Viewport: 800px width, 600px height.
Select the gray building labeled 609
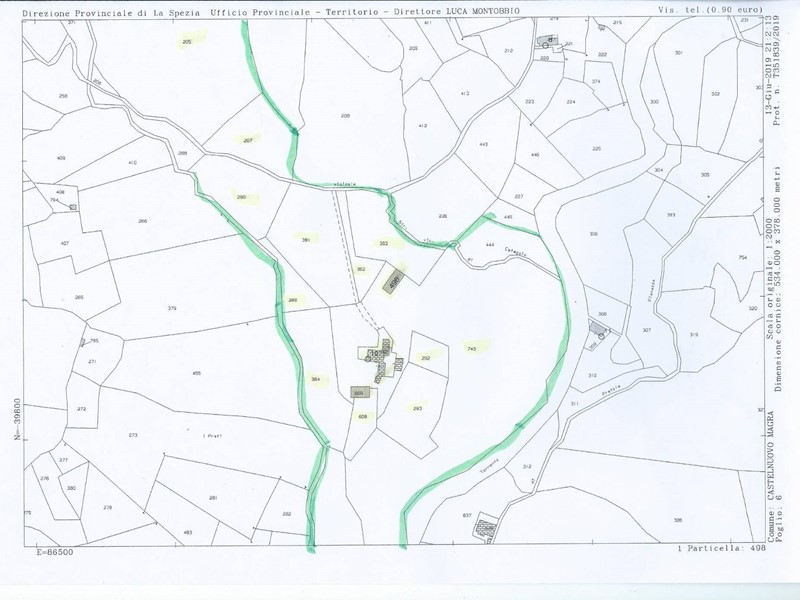click(360, 393)
